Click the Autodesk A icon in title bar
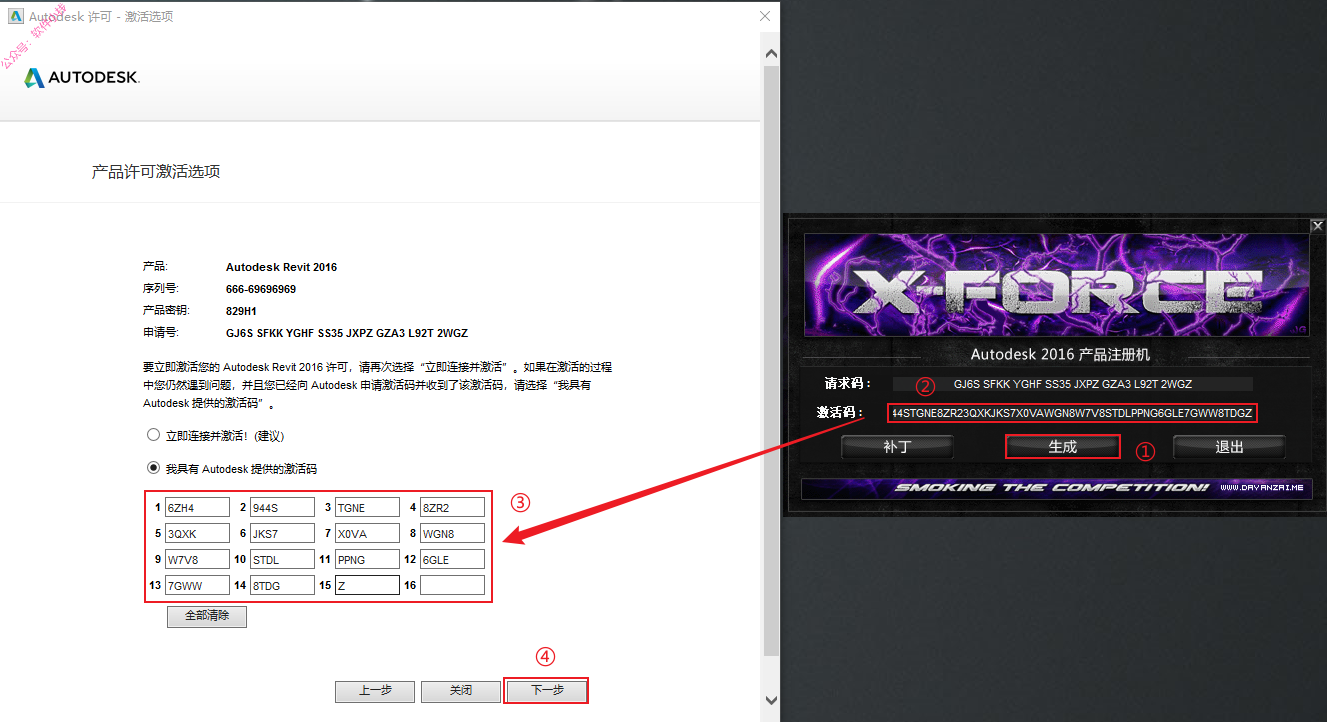1327x722 pixels. pyautogui.click(x=15, y=17)
